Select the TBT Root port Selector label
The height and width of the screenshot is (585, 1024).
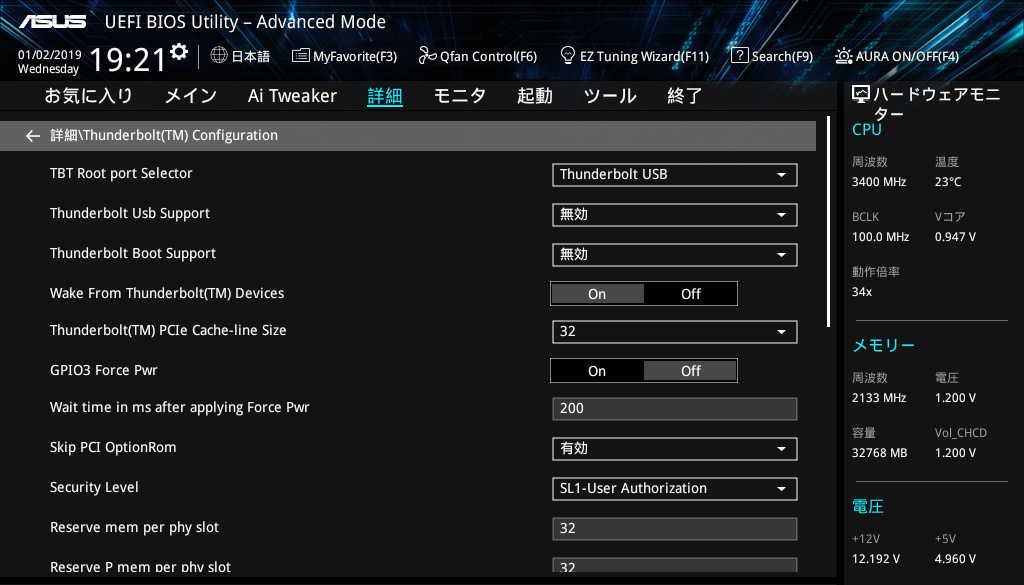[x=121, y=174]
